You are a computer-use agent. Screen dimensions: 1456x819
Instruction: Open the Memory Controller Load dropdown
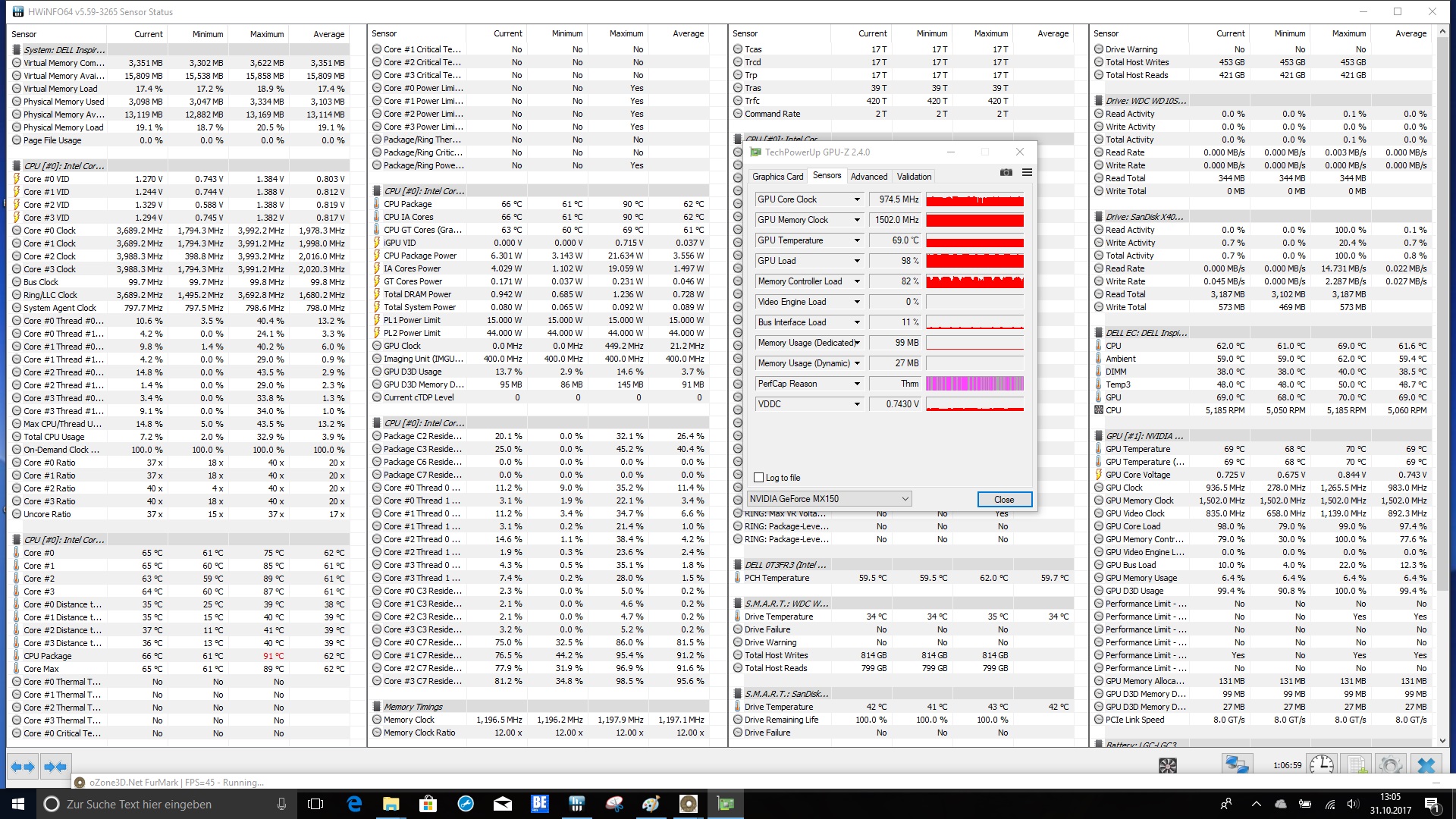[x=857, y=281]
